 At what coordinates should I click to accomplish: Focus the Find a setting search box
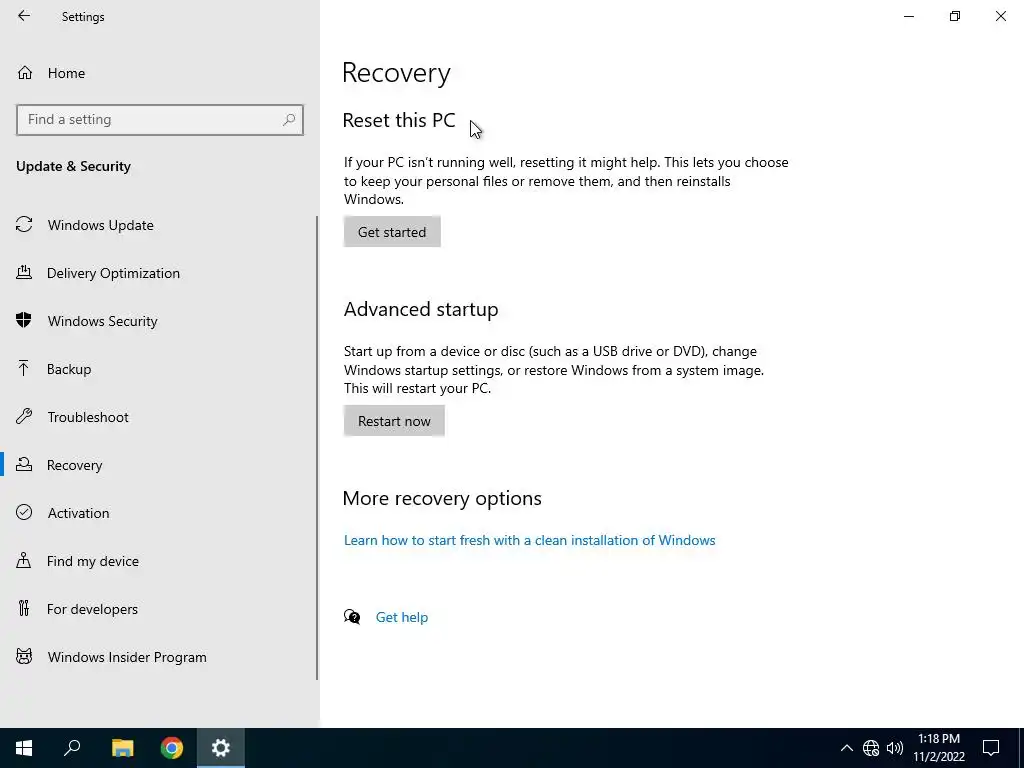point(160,120)
